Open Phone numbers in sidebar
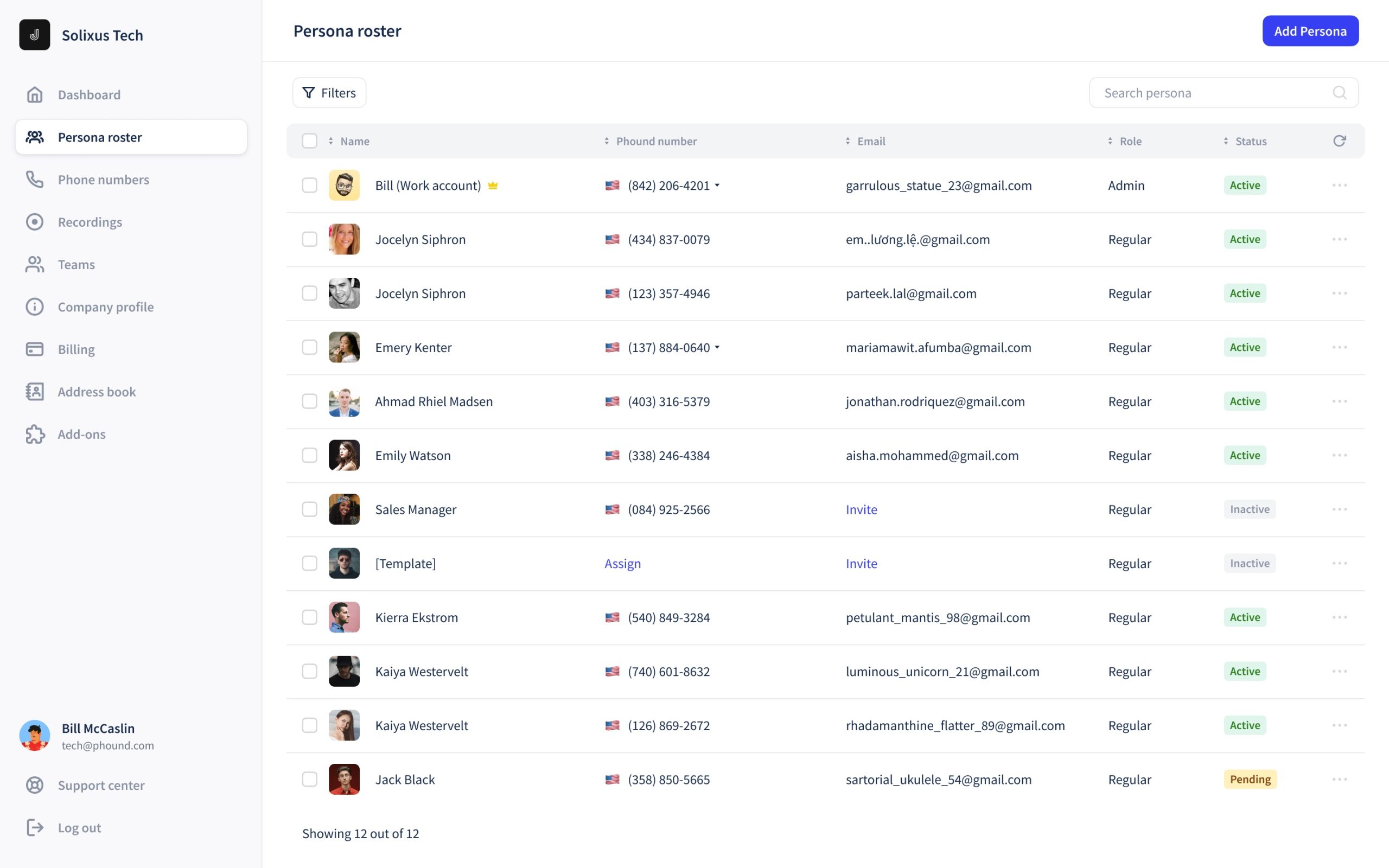This screenshot has height=868, width=1389. click(103, 180)
